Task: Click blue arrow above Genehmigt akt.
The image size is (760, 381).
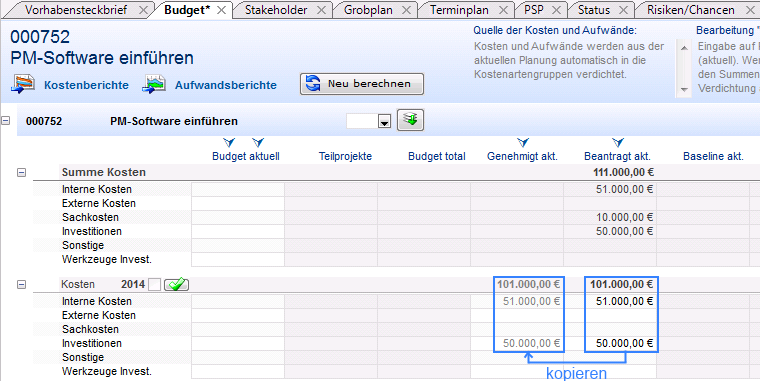Action: [x=522, y=143]
